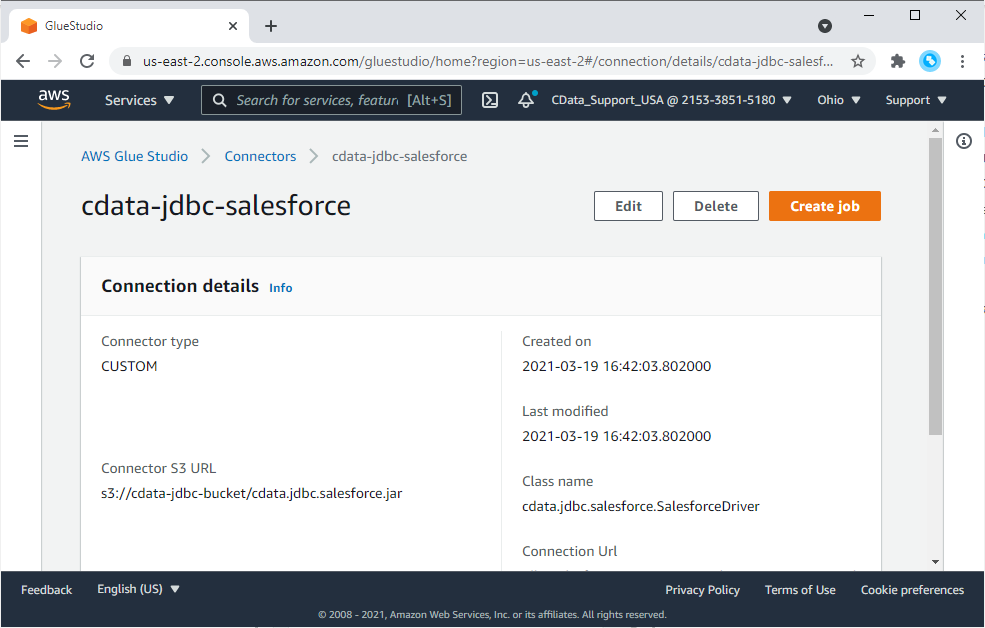Open a new browser tab
Screen dimensions: 985x628
click(x=271, y=26)
